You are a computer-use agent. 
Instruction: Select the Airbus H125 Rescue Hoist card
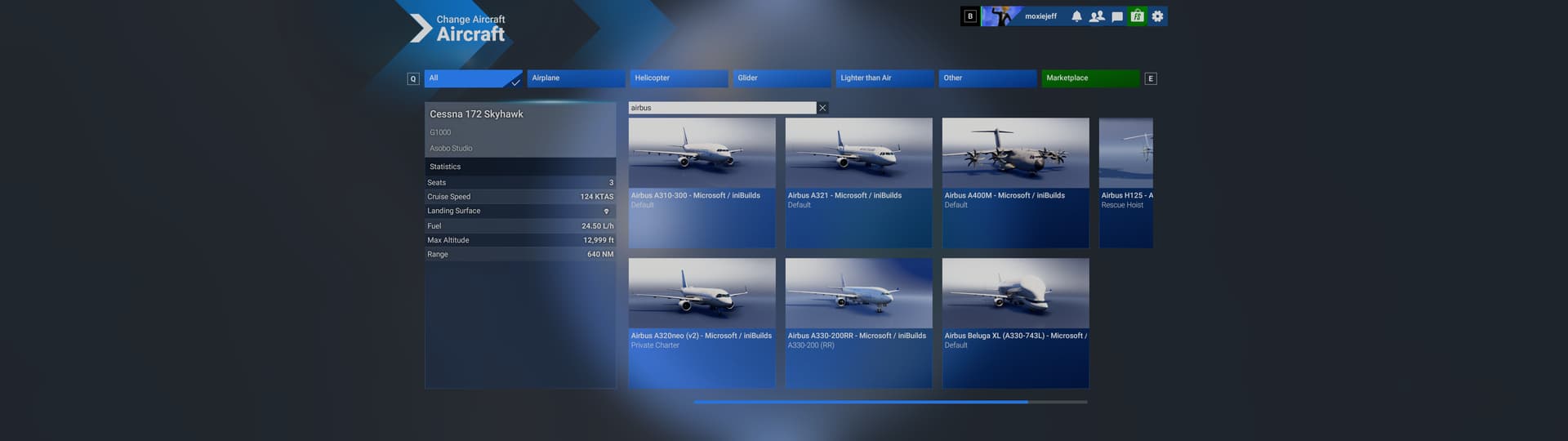1126,183
